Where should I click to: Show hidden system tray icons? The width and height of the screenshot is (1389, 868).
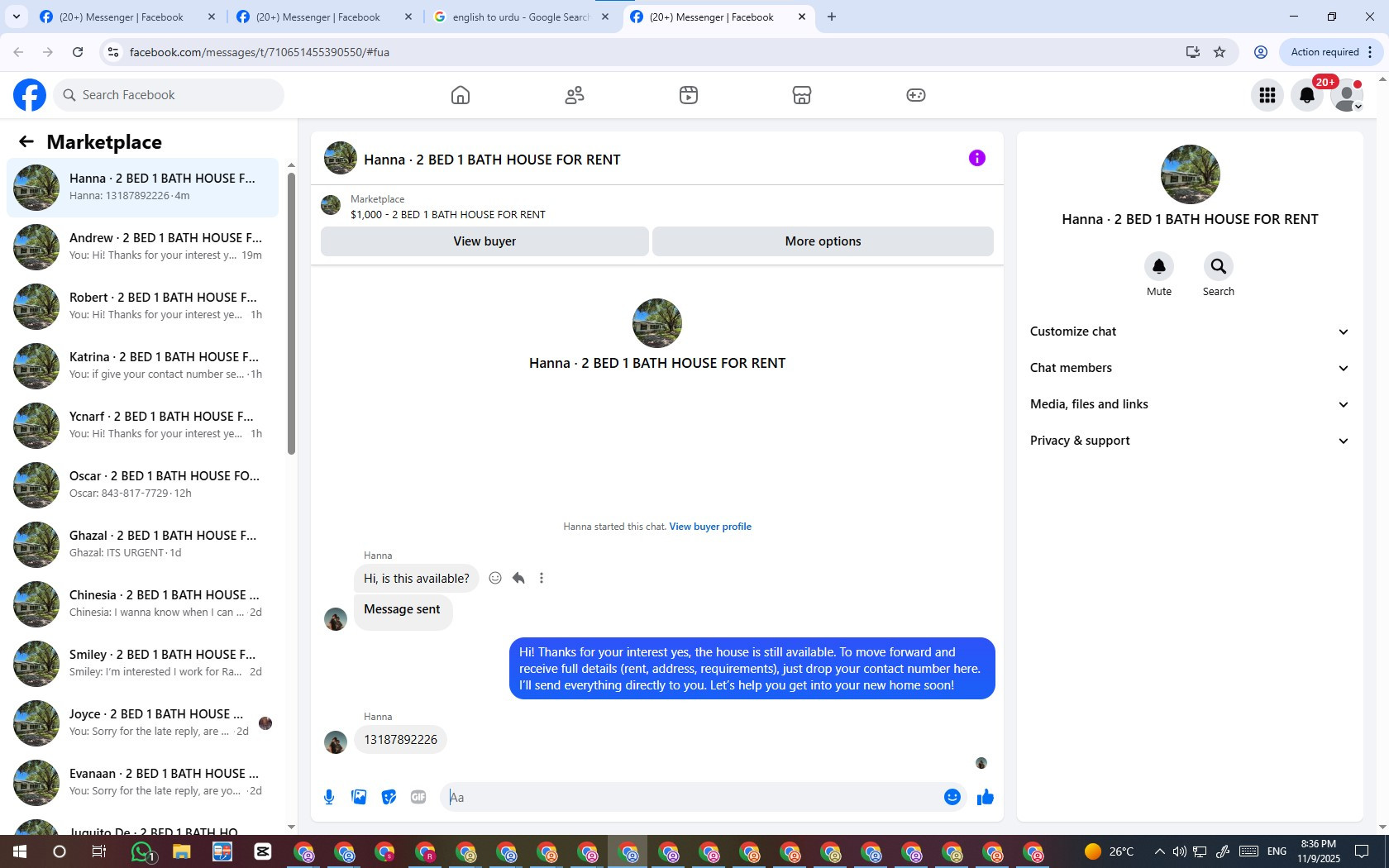(x=1159, y=851)
